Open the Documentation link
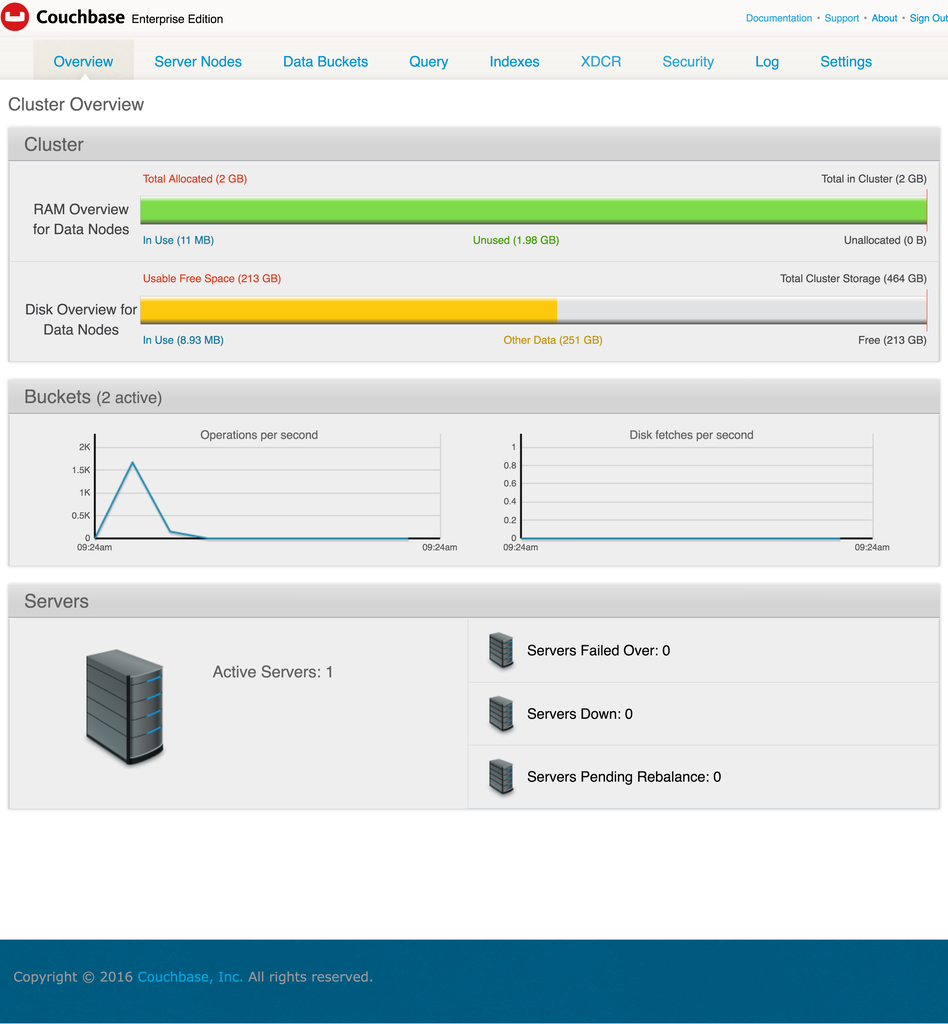The image size is (948, 1024). pos(779,18)
